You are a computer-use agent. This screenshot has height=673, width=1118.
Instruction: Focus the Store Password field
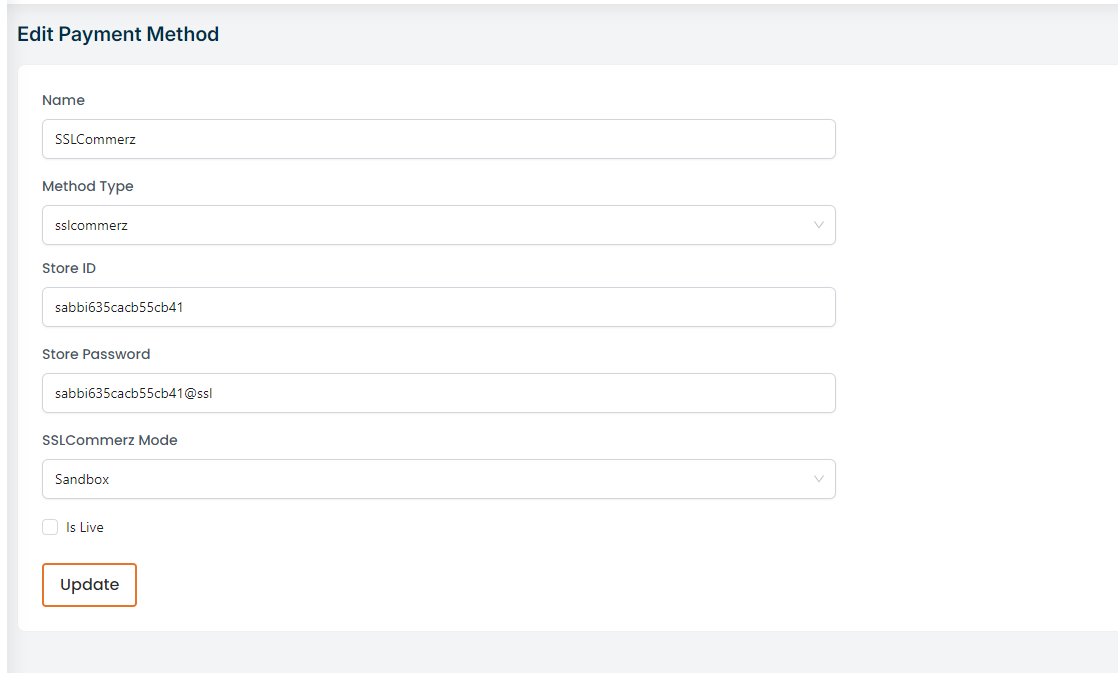(438, 393)
